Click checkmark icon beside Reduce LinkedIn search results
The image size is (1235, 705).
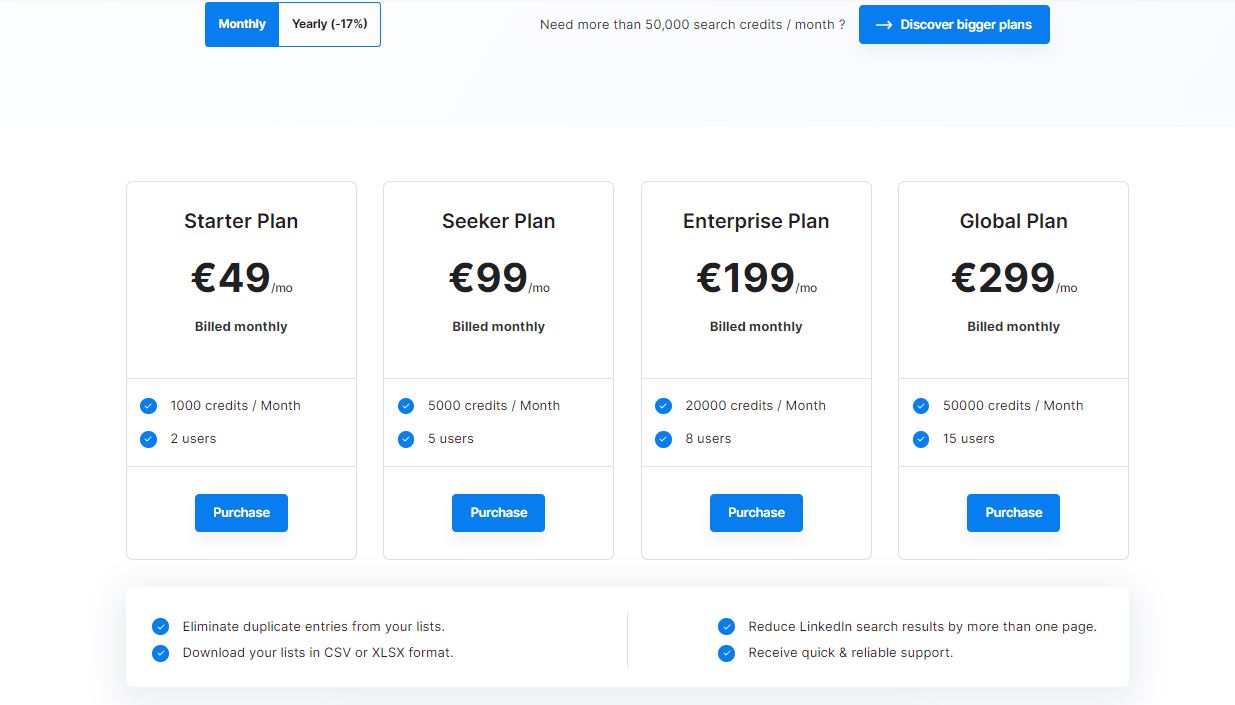point(726,627)
